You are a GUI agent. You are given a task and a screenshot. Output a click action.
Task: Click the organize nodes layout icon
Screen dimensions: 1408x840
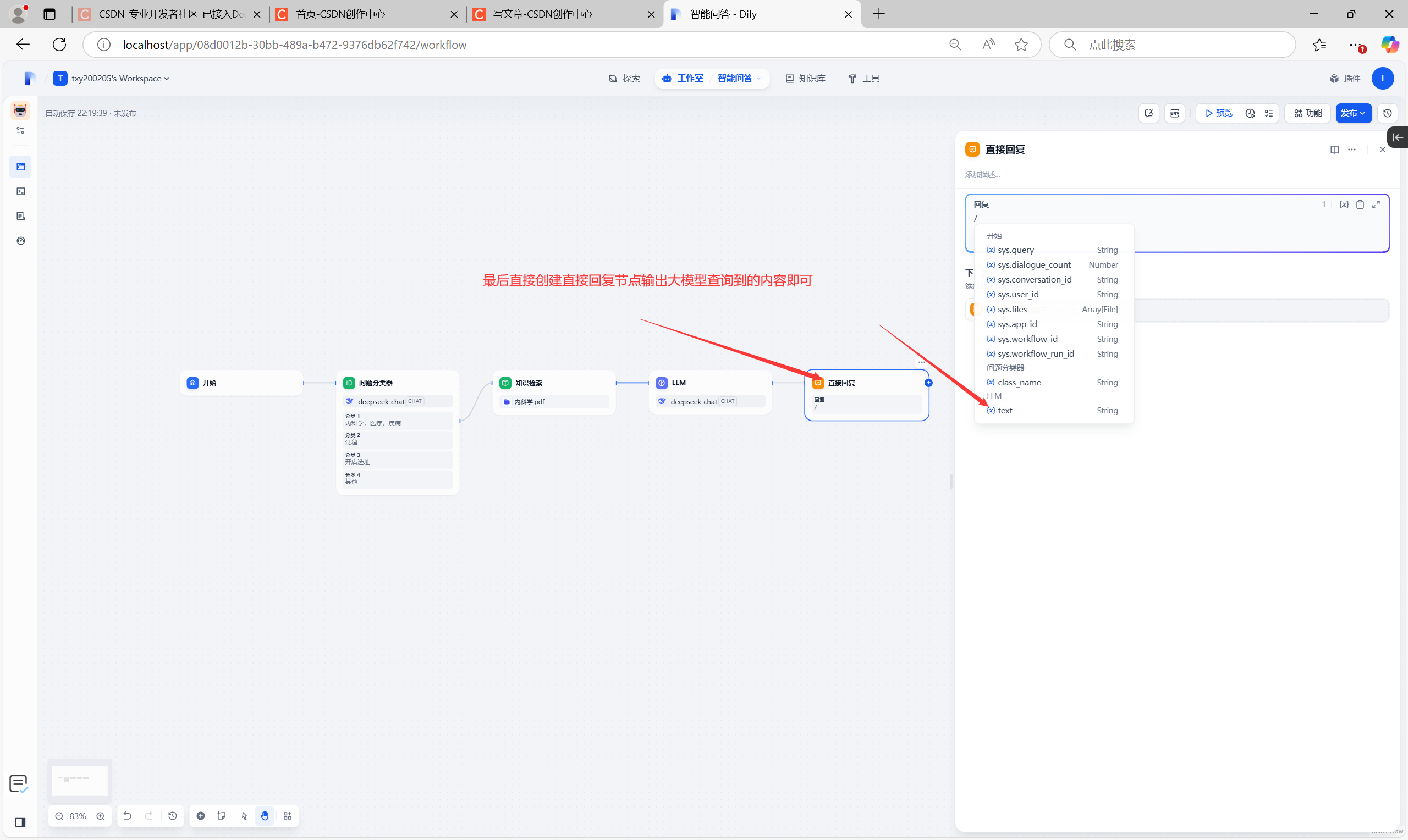(288, 816)
